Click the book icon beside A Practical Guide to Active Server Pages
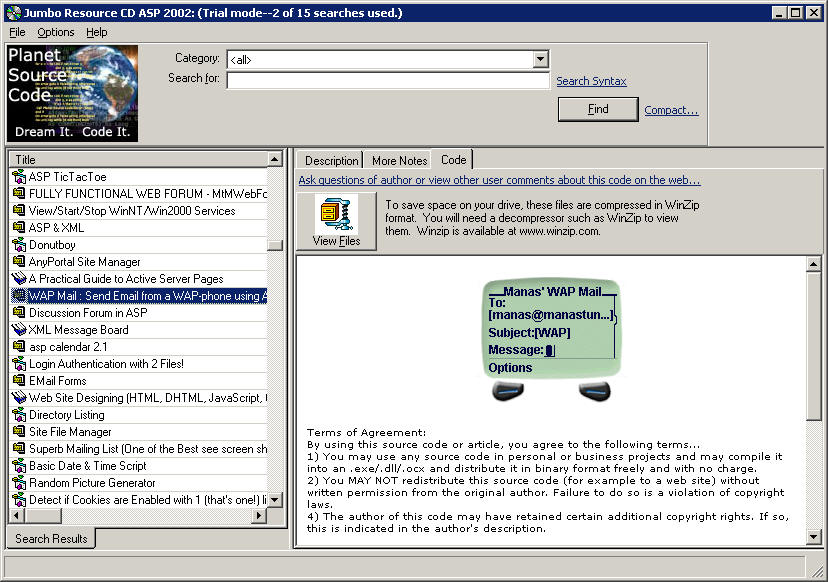This screenshot has width=828, height=582. pos(19,278)
